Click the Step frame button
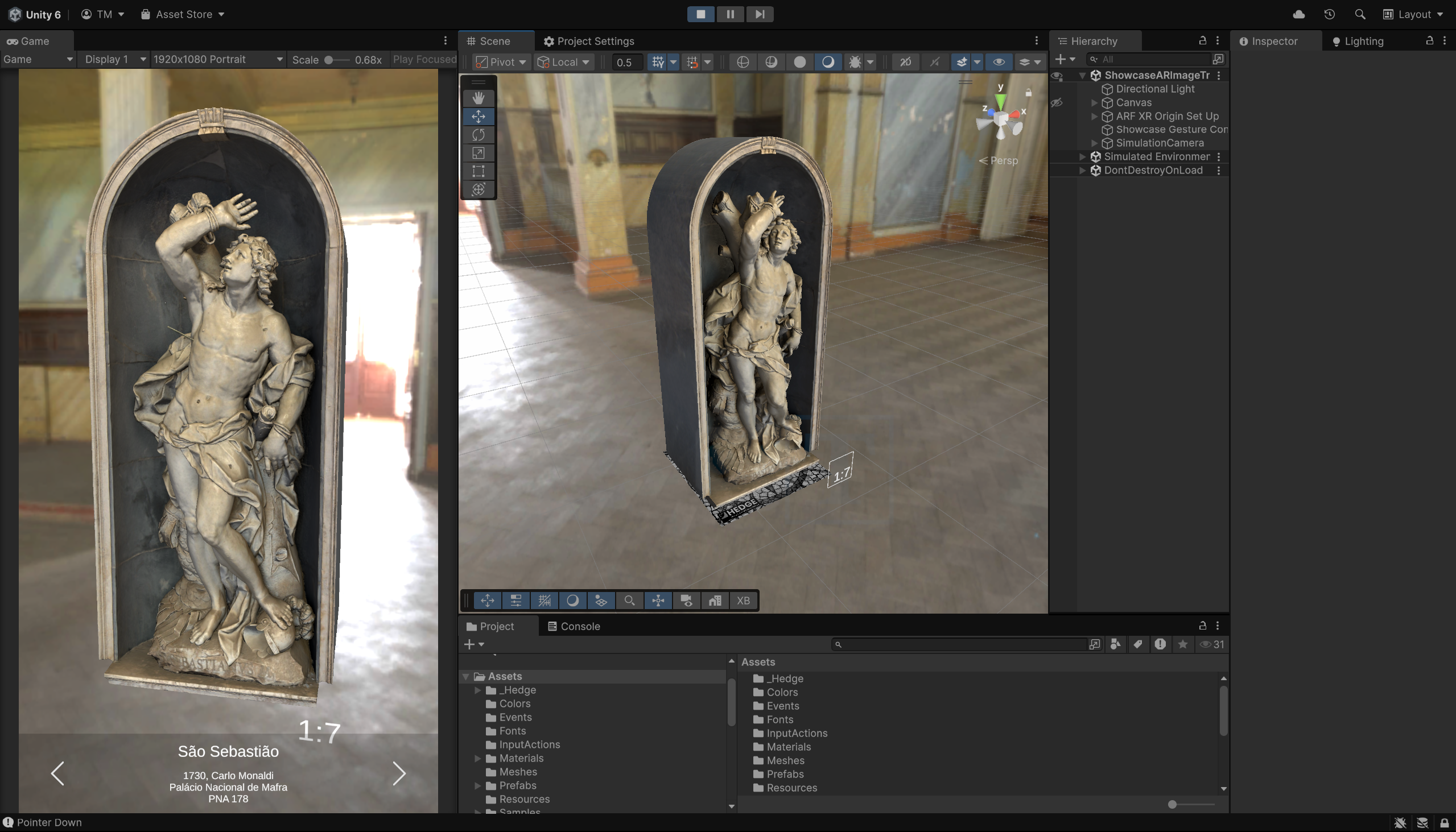The width and height of the screenshot is (1456, 832). pyautogui.click(x=759, y=14)
